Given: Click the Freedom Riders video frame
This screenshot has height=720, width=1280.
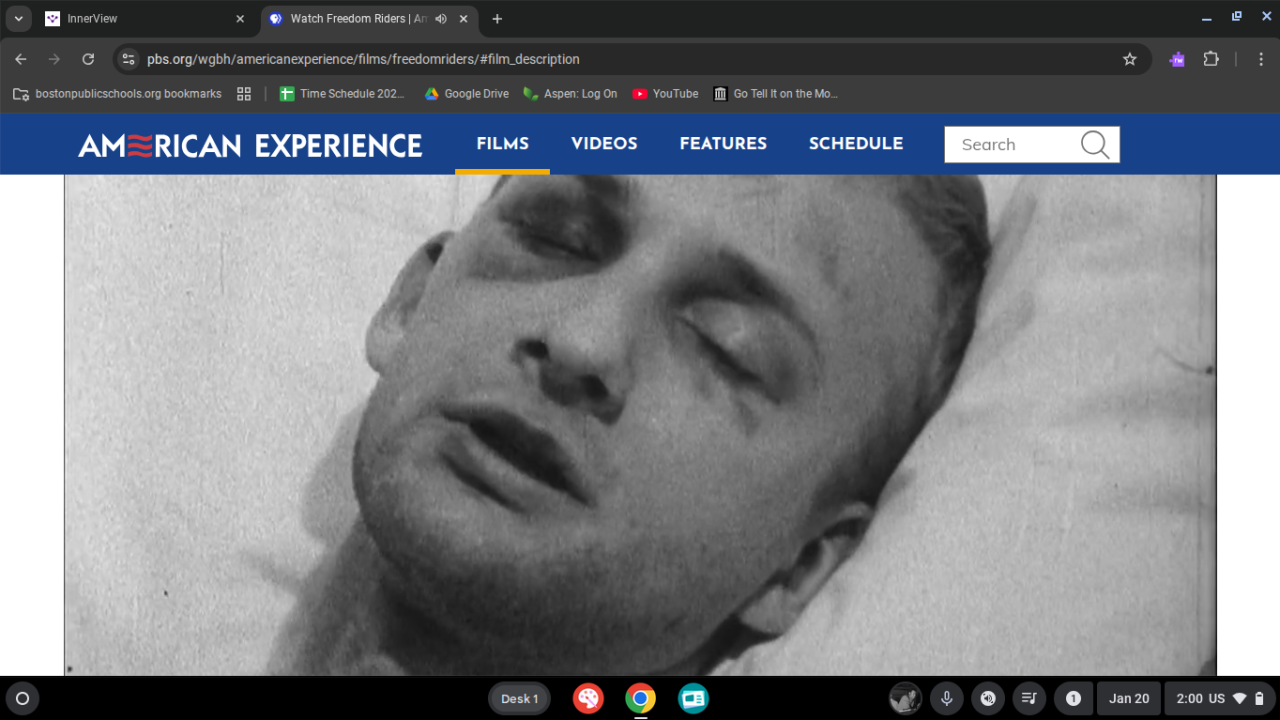Looking at the screenshot, I should [640, 425].
